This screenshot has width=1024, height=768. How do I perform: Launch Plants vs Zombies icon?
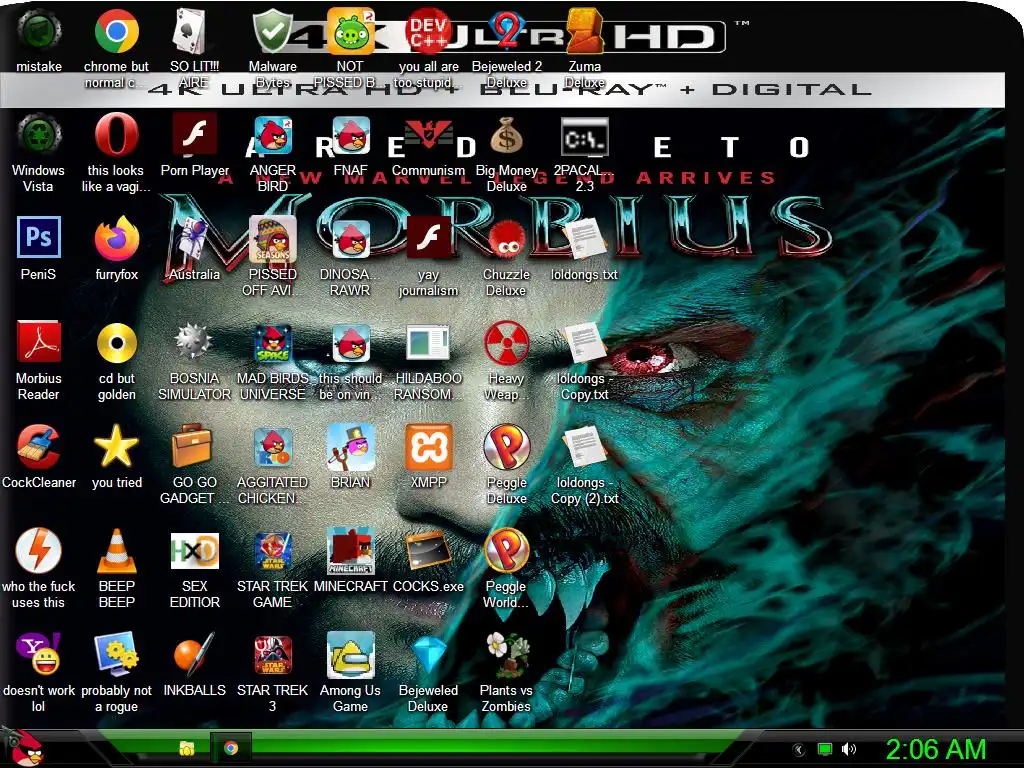[x=506, y=654]
